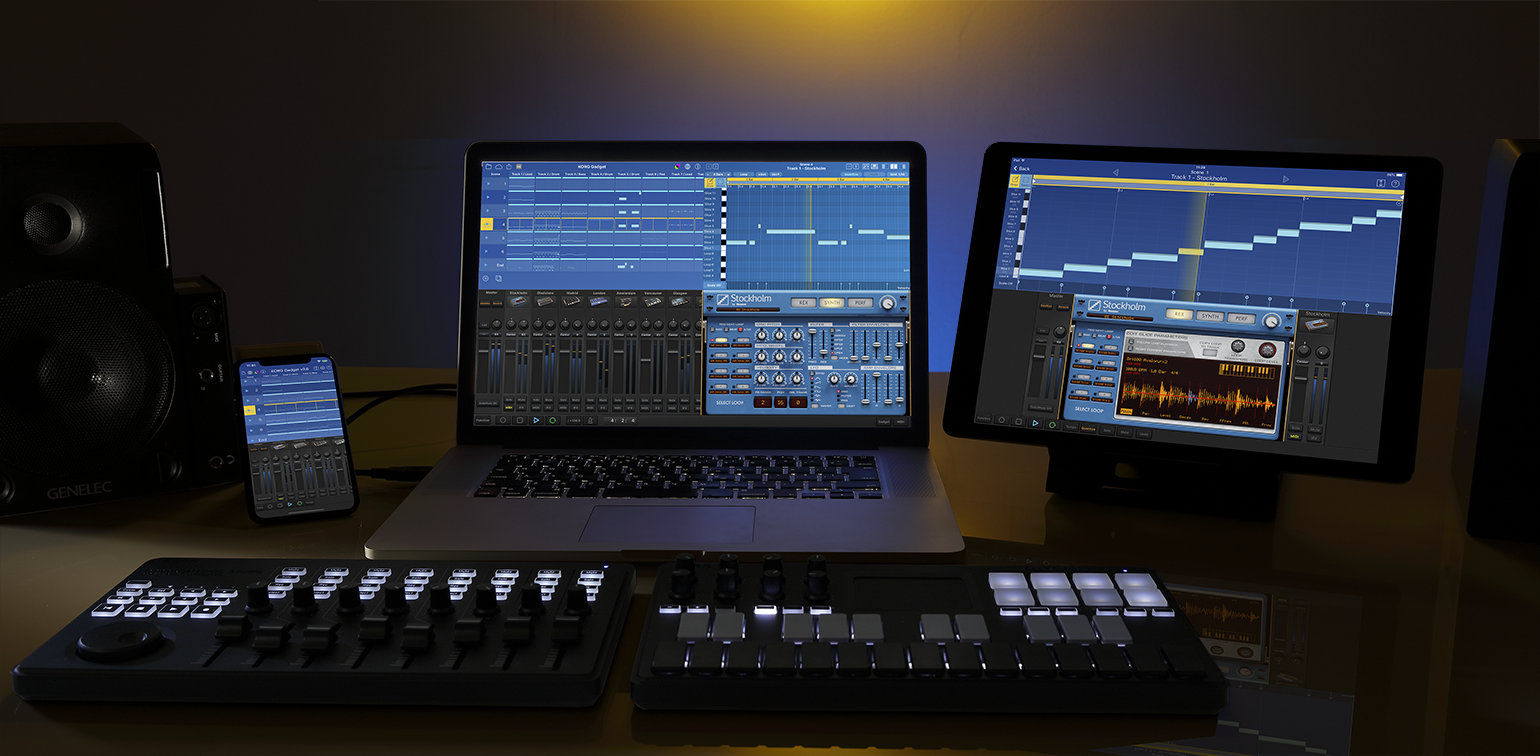
Task: Click the help question icon on the iPad
Action: pyautogui.click(x=1396, y=184)
